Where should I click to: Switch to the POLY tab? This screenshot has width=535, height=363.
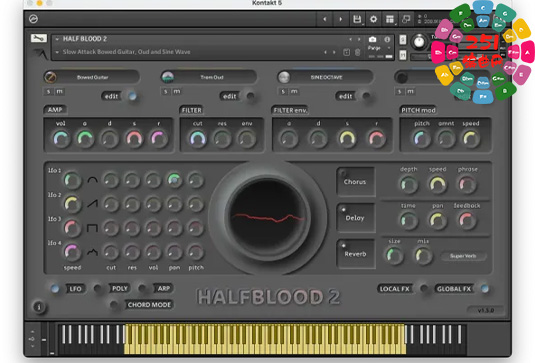119,289
